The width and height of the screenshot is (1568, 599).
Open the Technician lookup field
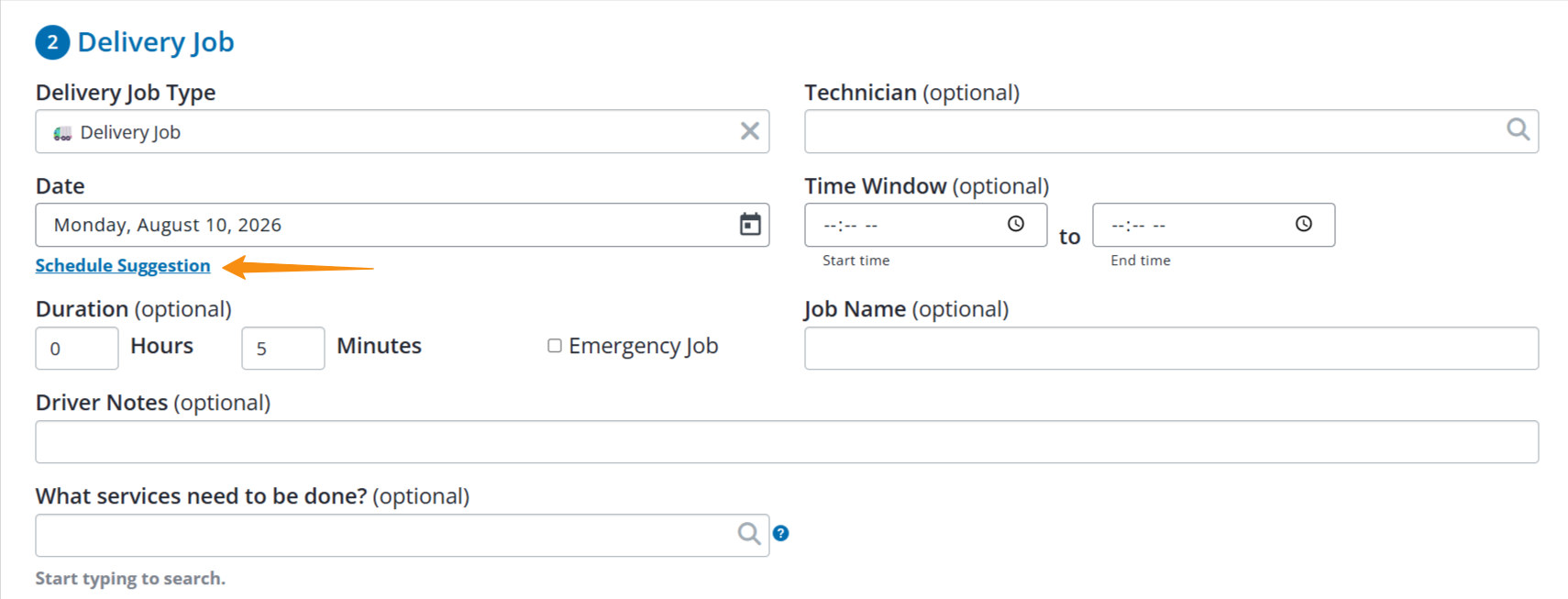click(x=1171, y=131)
